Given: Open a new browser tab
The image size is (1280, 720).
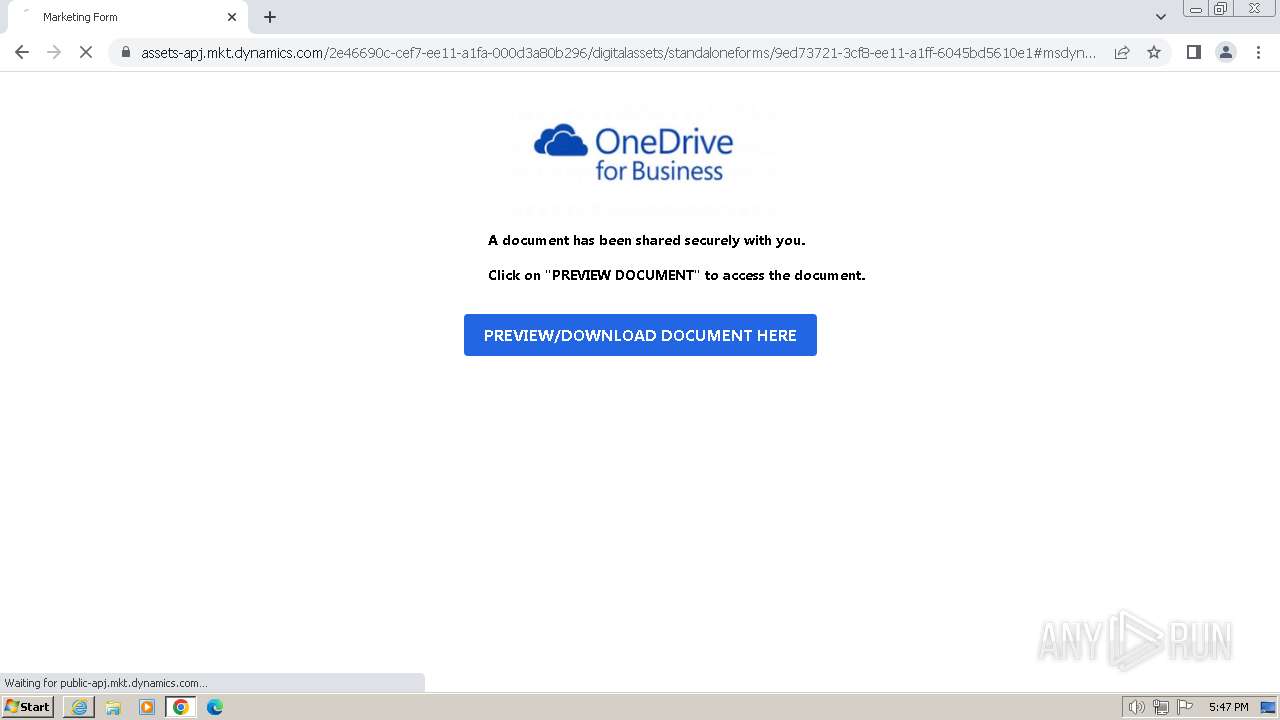Looking at the screenshot, I should click(270, 17).
